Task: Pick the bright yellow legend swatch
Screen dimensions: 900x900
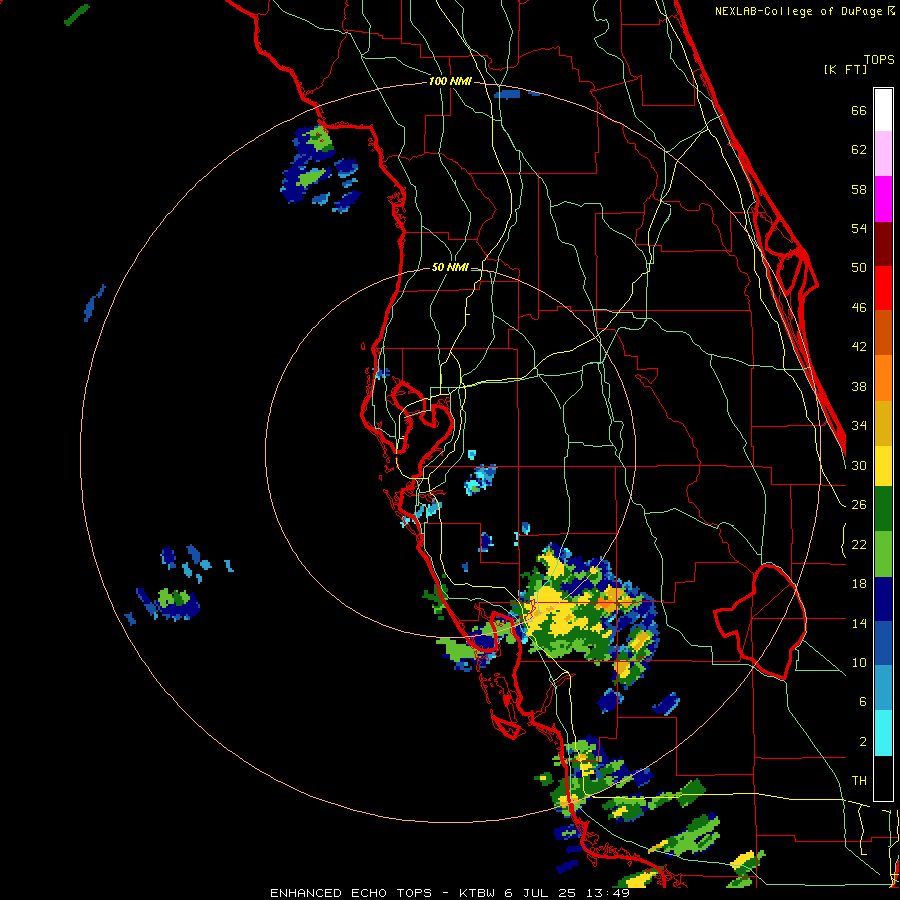Action: point(883,465)
